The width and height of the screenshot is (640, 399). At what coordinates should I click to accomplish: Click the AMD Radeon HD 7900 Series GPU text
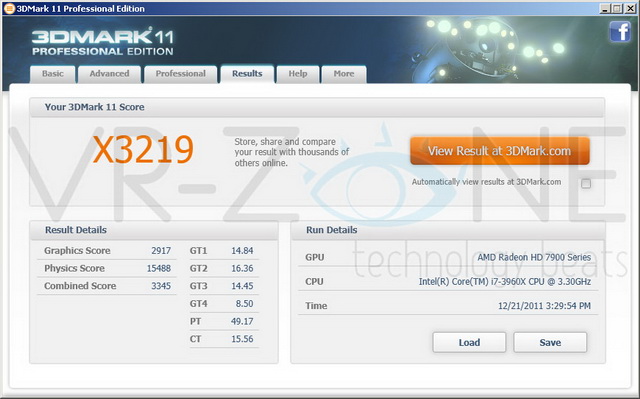(x=534, y=257)
